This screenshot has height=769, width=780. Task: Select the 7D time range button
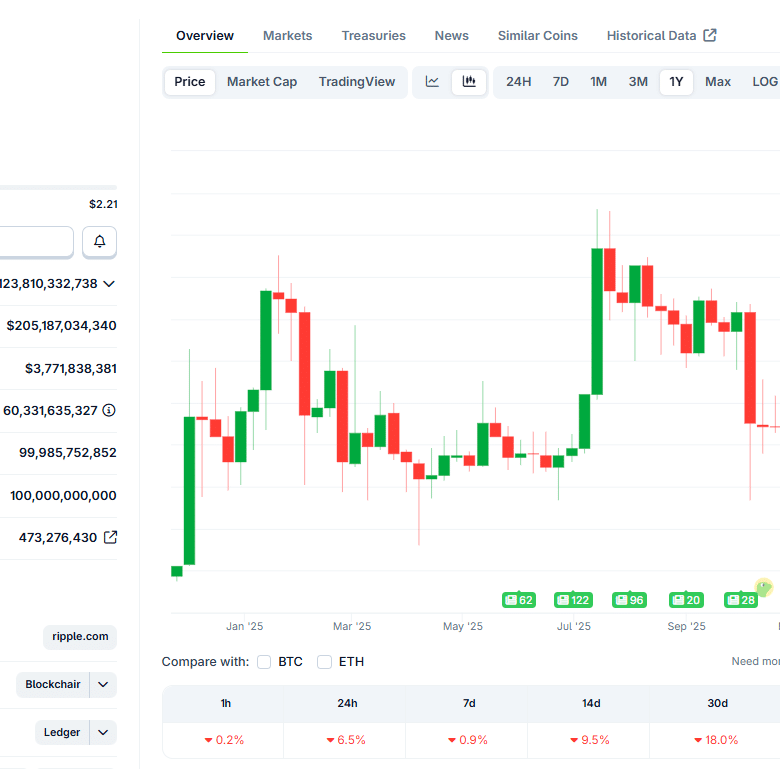[x=561, y=82]
